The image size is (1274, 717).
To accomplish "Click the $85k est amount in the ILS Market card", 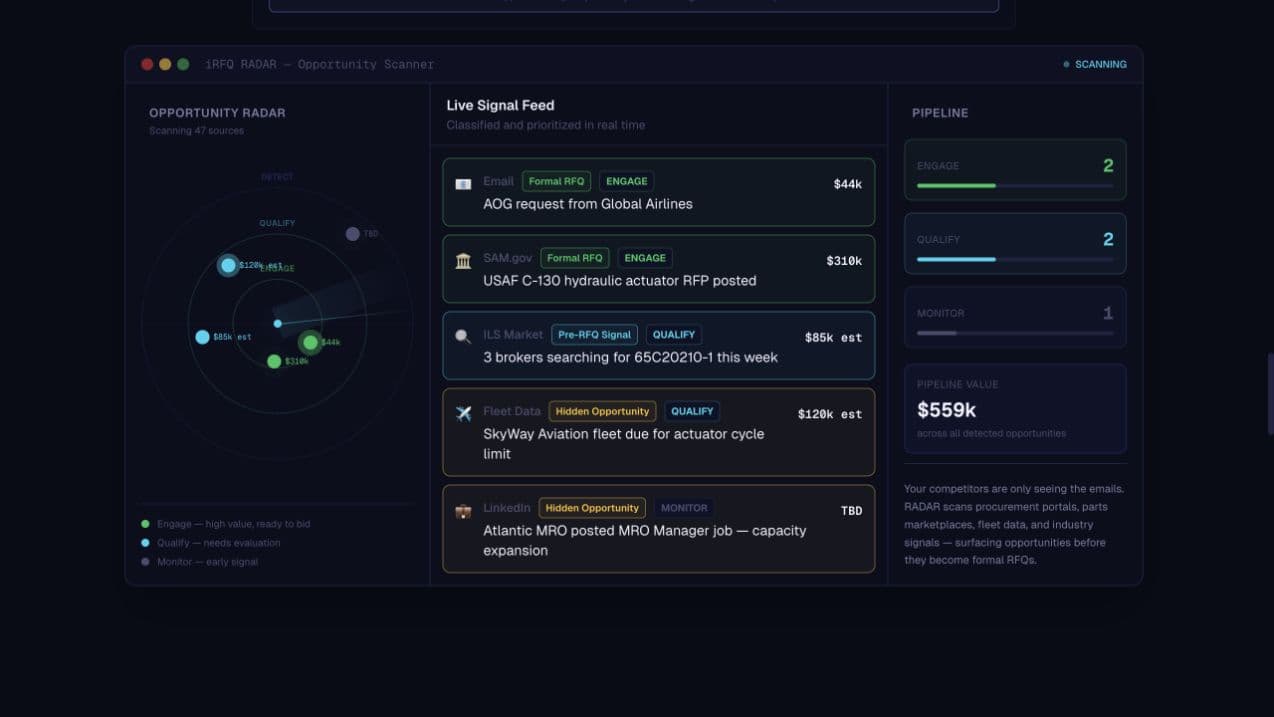I will [x=833, y=338].
